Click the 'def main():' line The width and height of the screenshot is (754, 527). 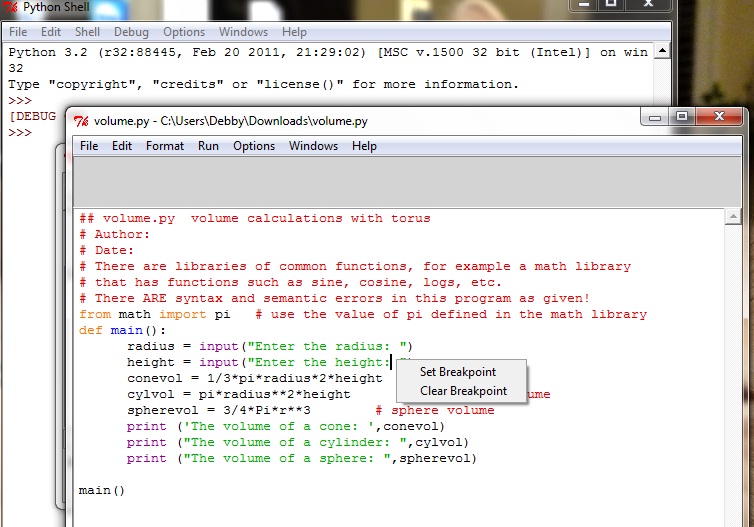click(122, 330)
